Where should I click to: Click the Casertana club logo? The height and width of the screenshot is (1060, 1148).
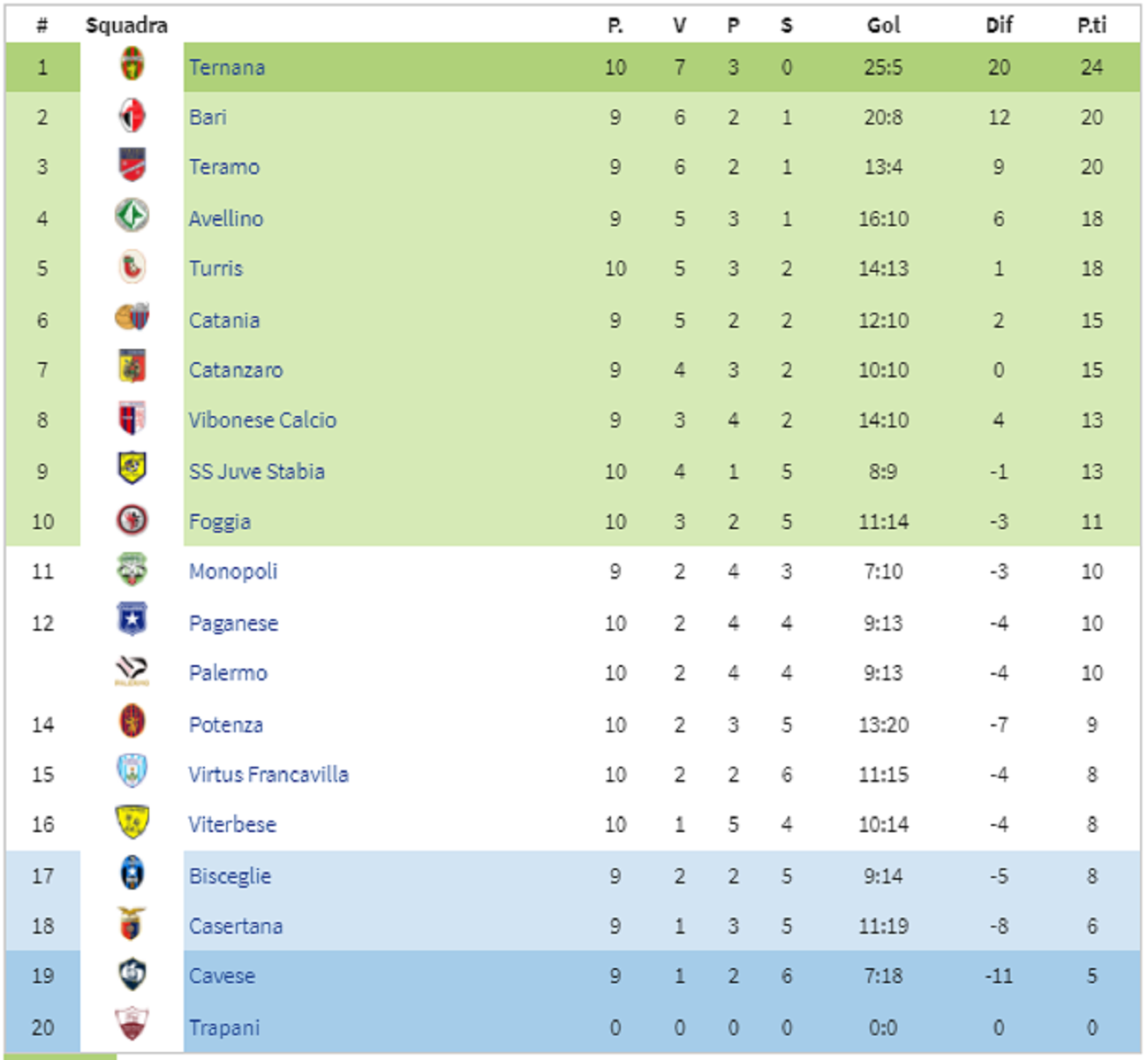(132, 924)
